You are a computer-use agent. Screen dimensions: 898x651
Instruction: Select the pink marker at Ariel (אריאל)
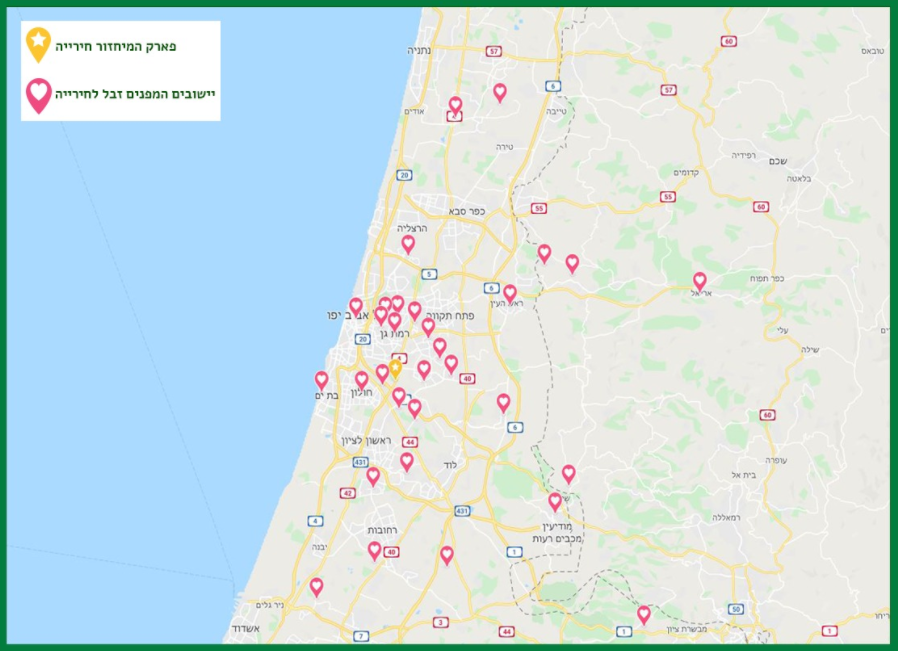pos(699,281)
